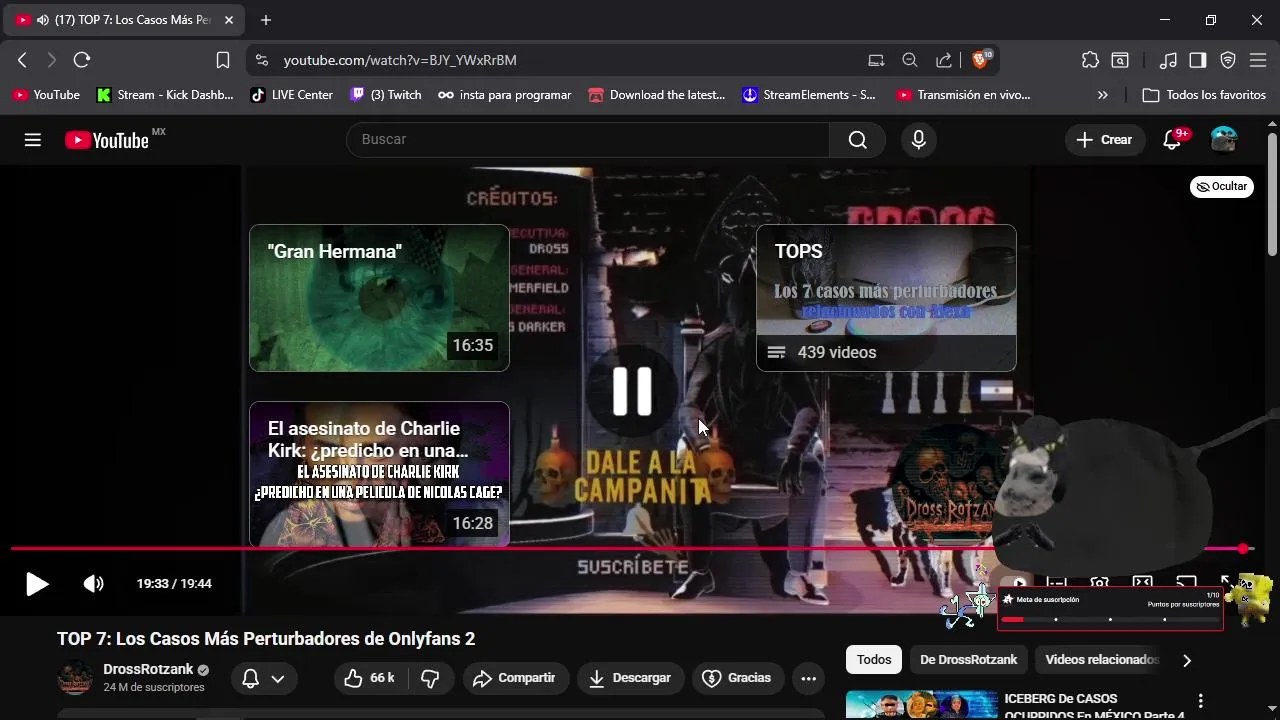Image resolution: width=1280 pixels, height=720 pixels.
Task: Open the media control music note icon
Action: pyautogui.click(x=1168, y=60)
